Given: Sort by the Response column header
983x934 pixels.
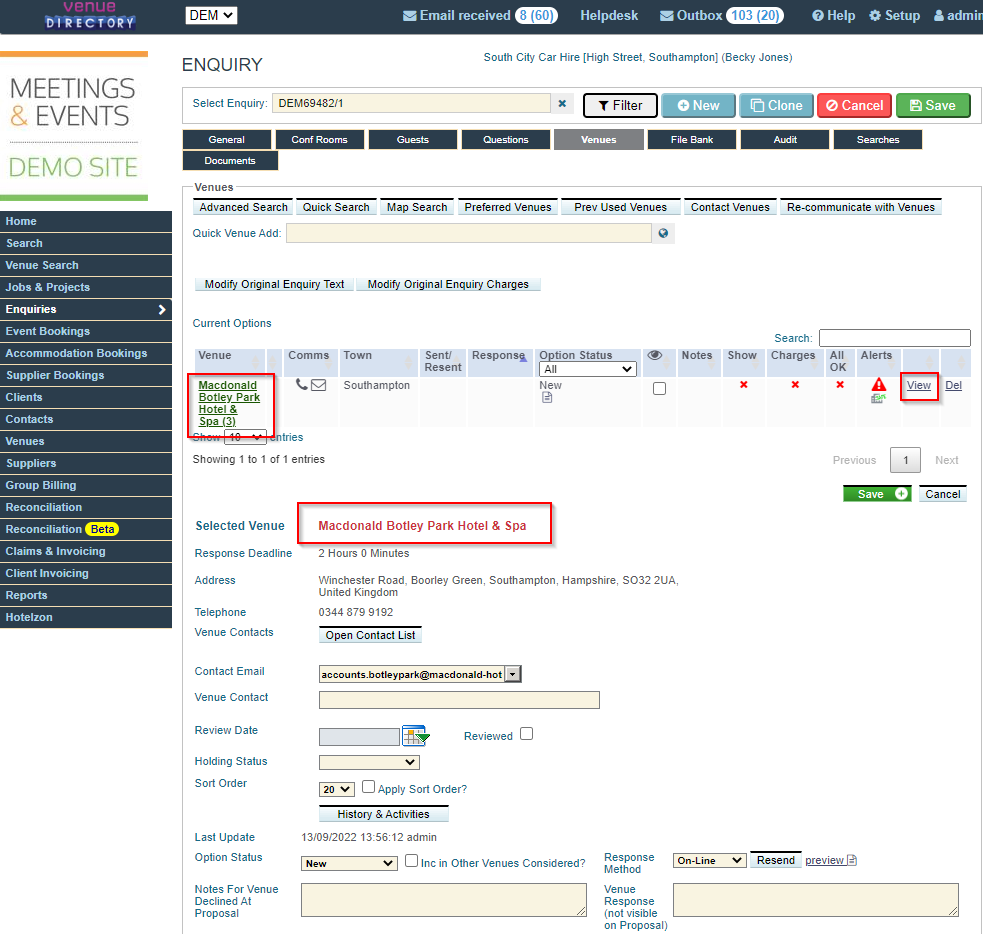Looking at the screenshot, I should point(500,362).
